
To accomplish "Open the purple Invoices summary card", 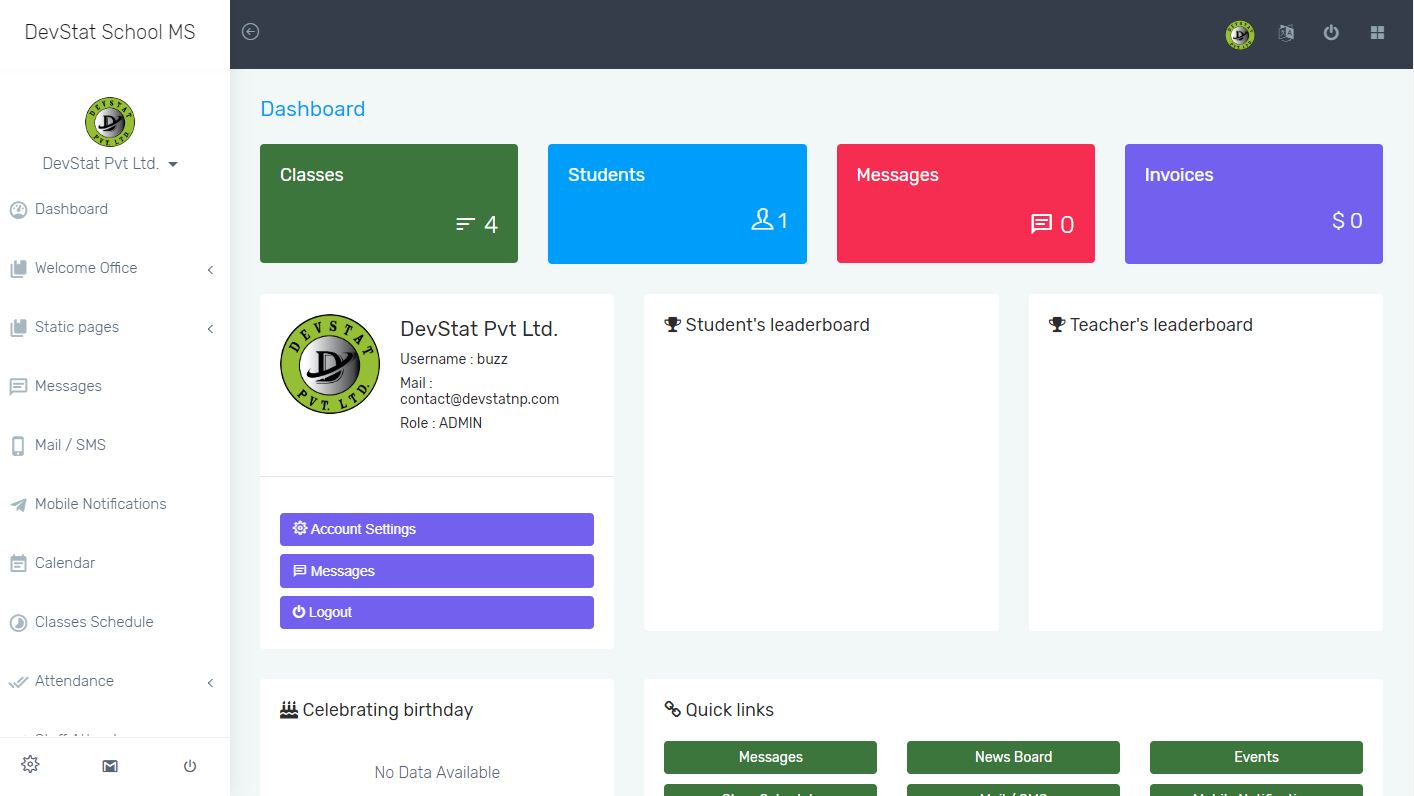I will click(x=1254, y=204).
